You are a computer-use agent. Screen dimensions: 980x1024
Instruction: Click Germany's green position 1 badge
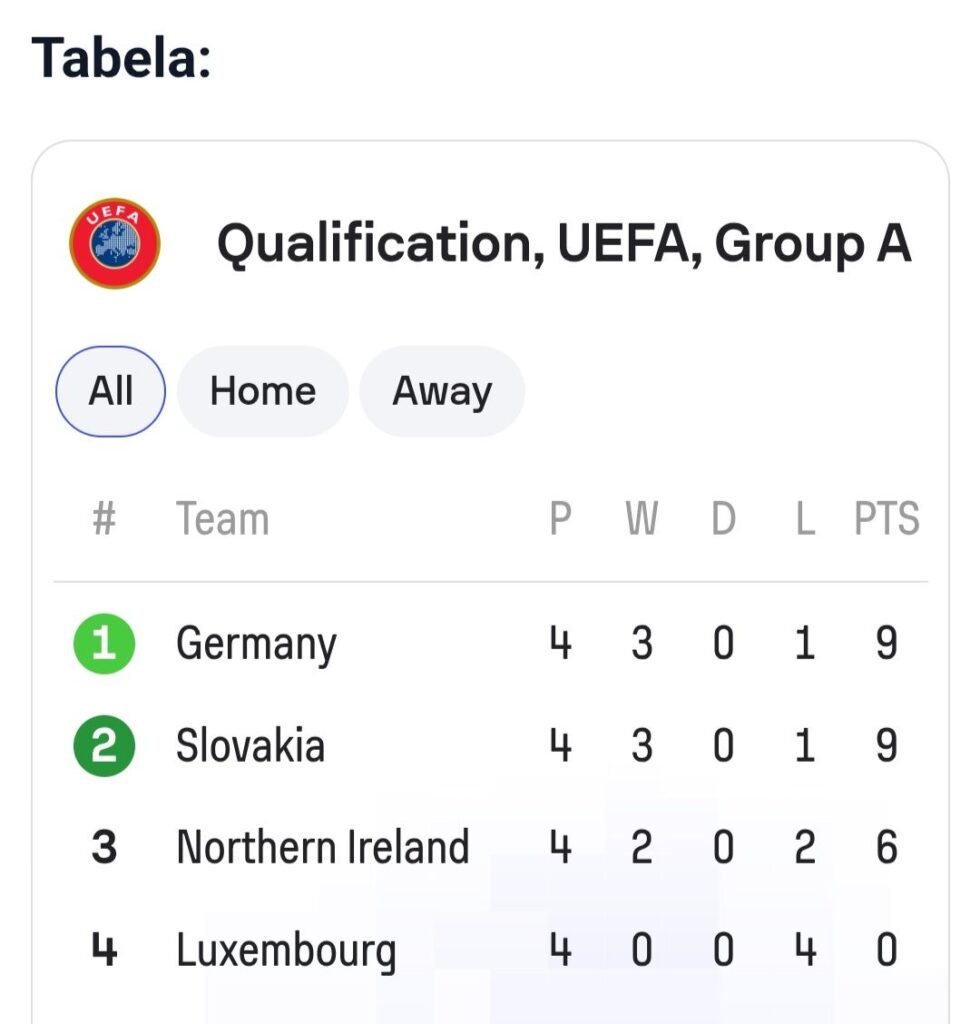104,643
